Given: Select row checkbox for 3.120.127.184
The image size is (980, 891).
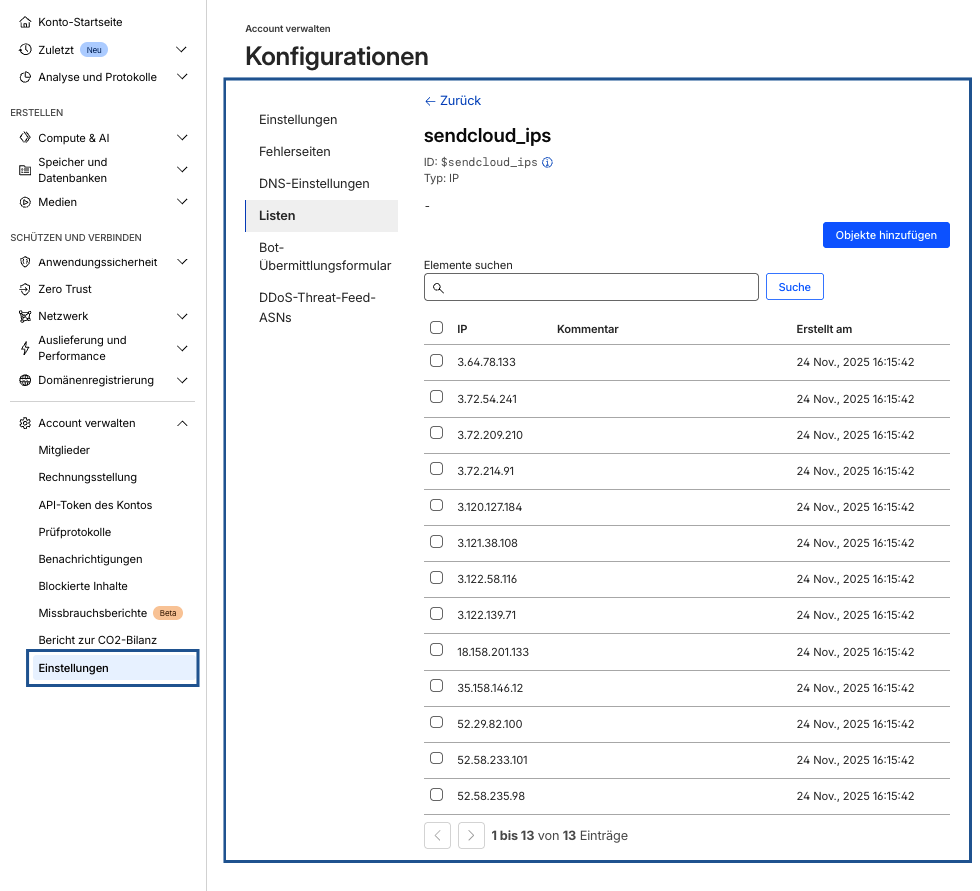Looking at the screenshot, I should coord(436,505).
